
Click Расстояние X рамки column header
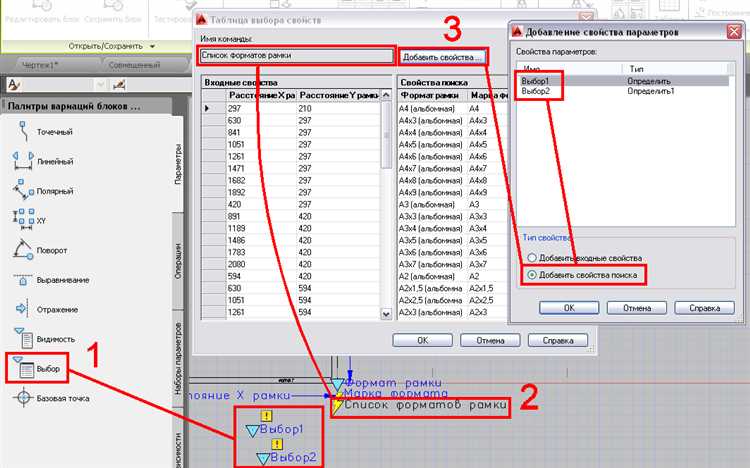click(x=261, y=95)
